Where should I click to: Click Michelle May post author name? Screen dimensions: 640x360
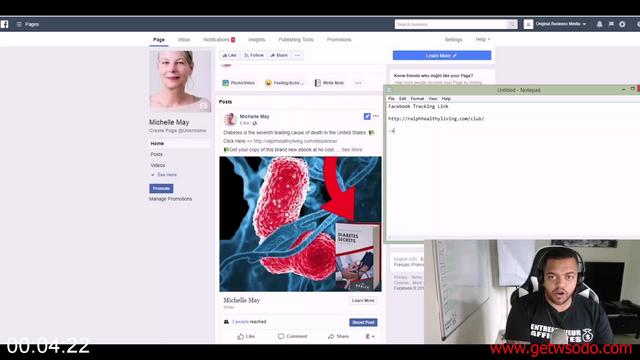254,116
